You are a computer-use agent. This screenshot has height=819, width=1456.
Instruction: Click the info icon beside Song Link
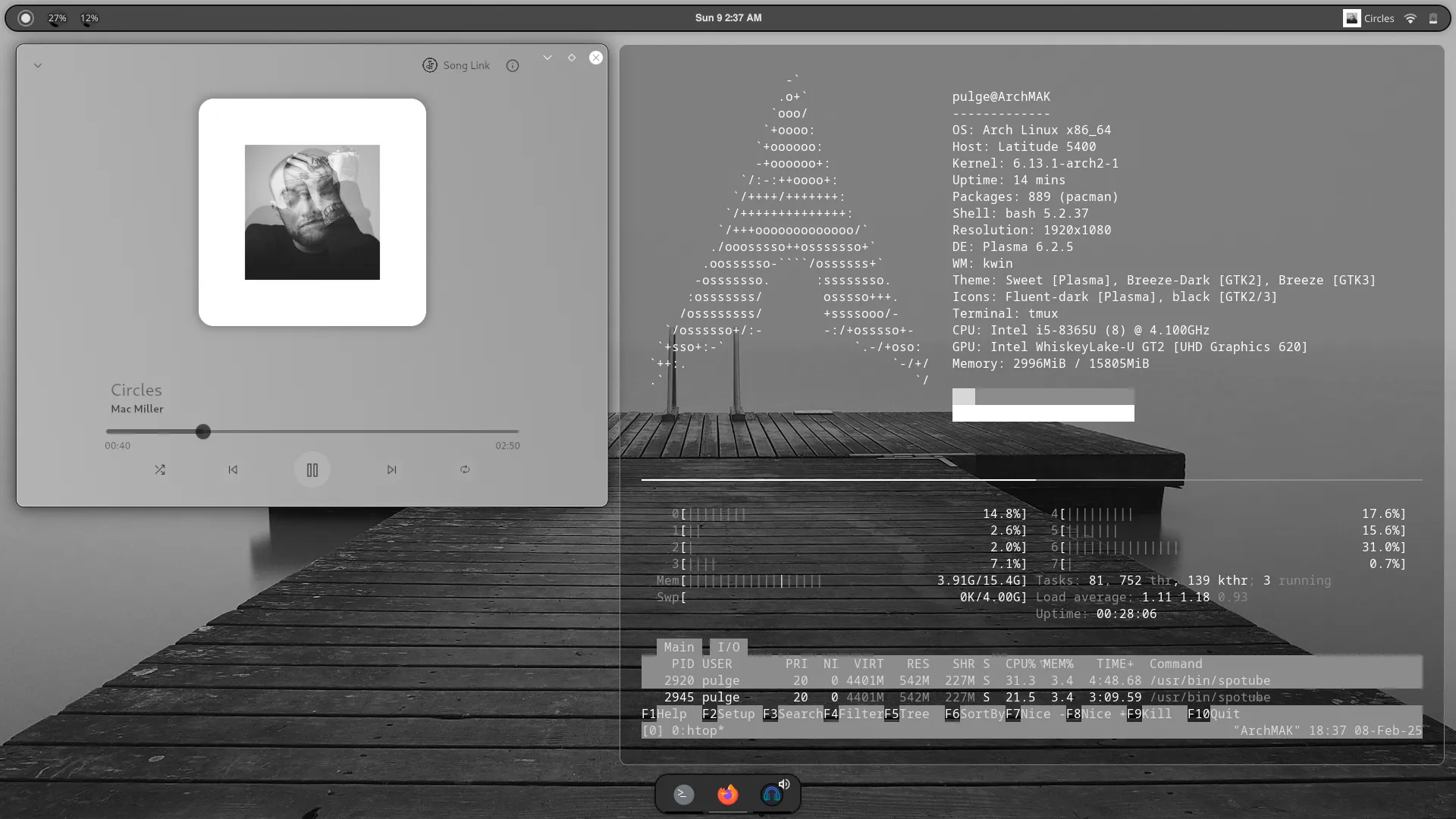513,65
